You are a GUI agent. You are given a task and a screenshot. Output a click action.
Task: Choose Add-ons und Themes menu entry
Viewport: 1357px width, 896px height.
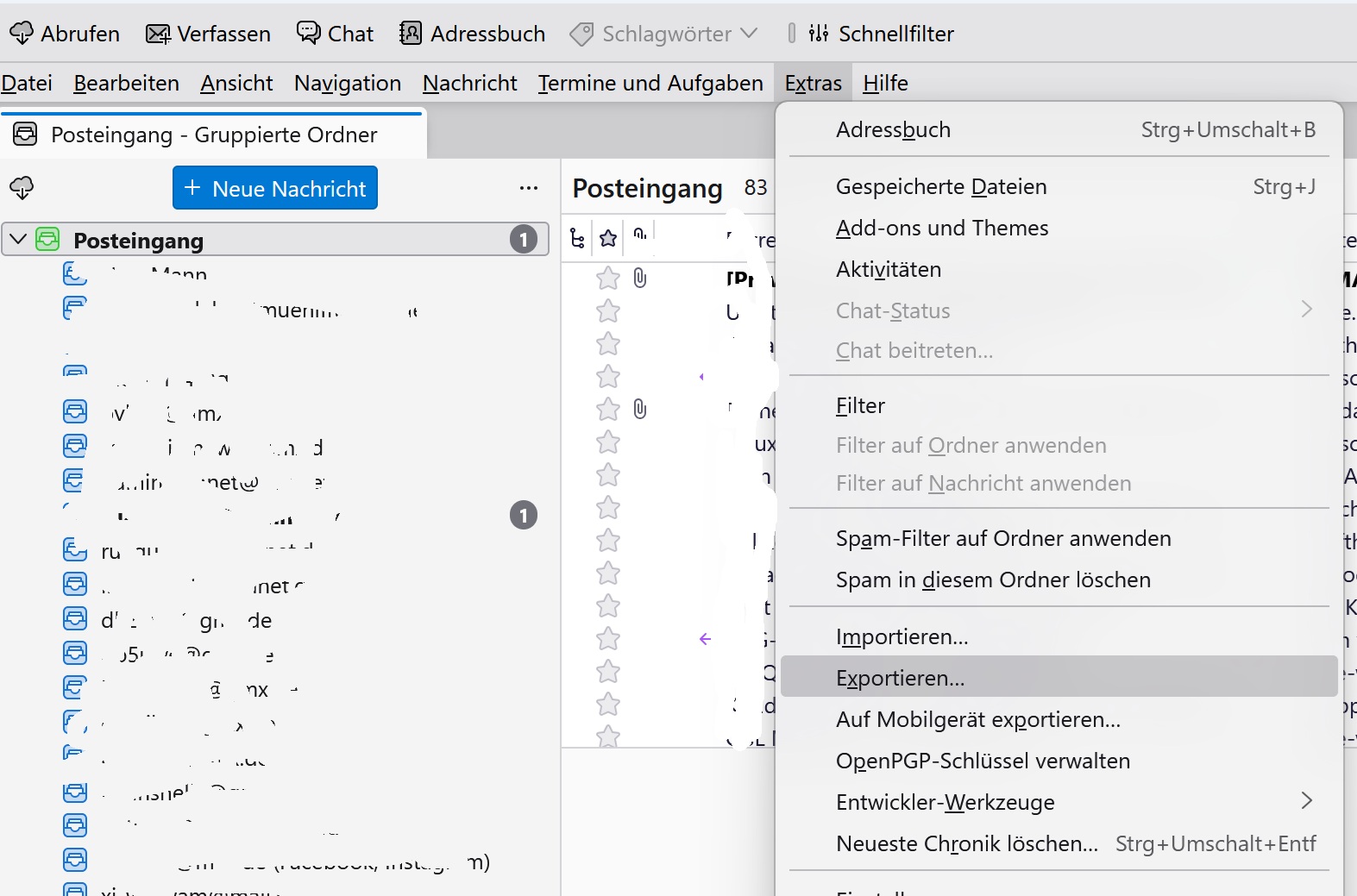click(941, 228)
